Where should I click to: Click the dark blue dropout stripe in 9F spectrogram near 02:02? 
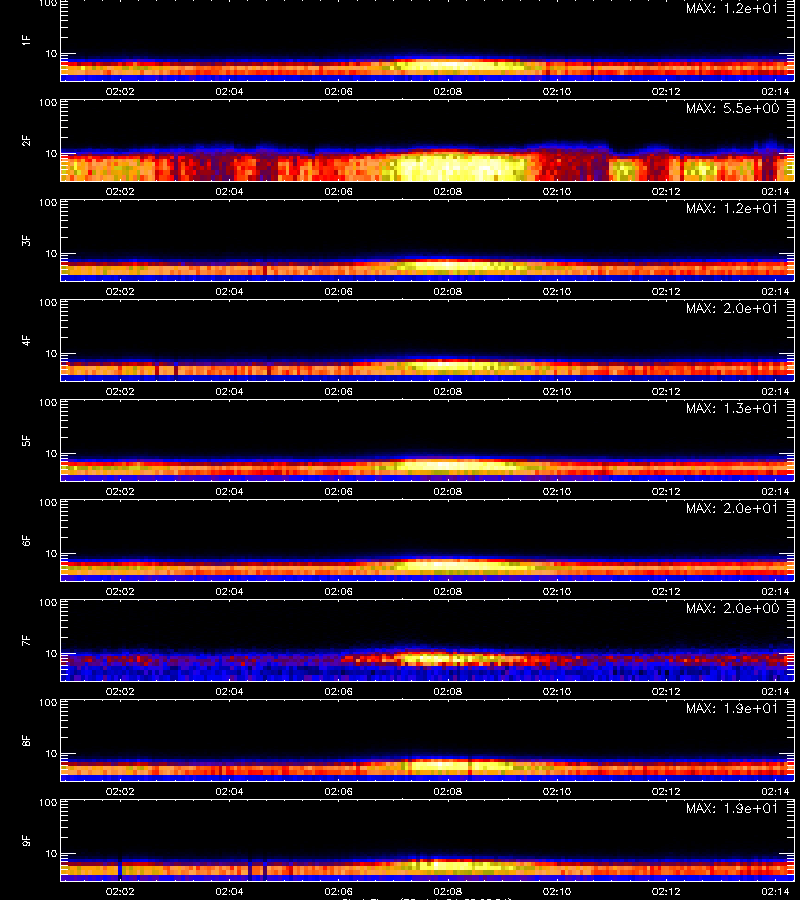pos(120,868)
